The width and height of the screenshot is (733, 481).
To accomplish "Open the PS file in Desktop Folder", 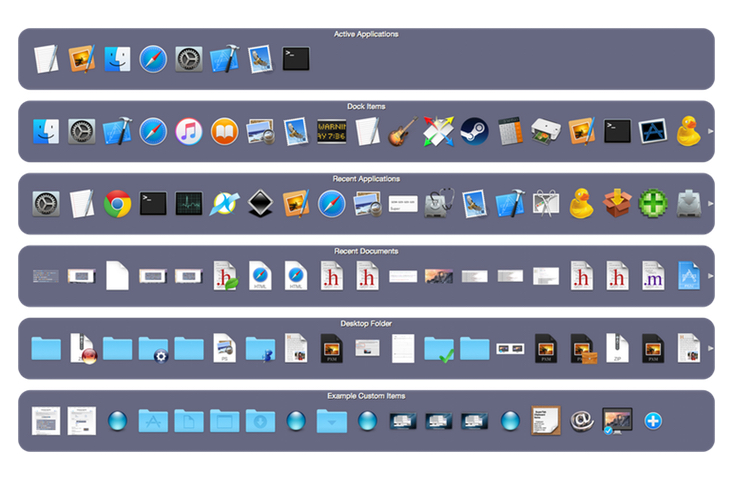I will point(224,348).
